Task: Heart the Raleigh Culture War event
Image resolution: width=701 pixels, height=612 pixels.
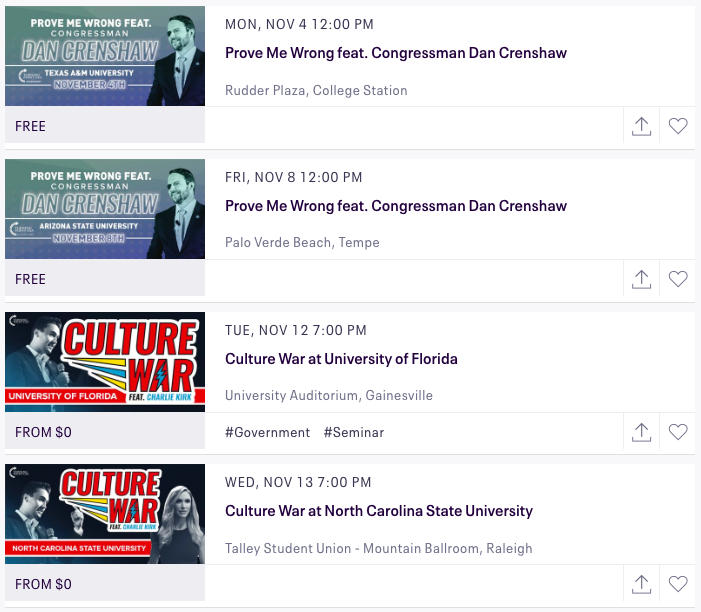Action: (678, 583)
